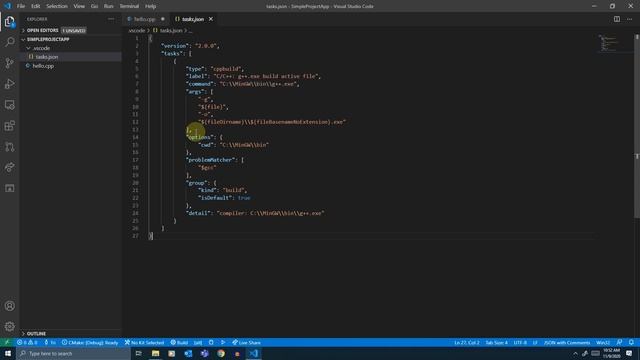Image resolution: width=640 pixels, height=360 pixels.
Task: Open the Manage gear icon
Action: (x=9, y=326)
